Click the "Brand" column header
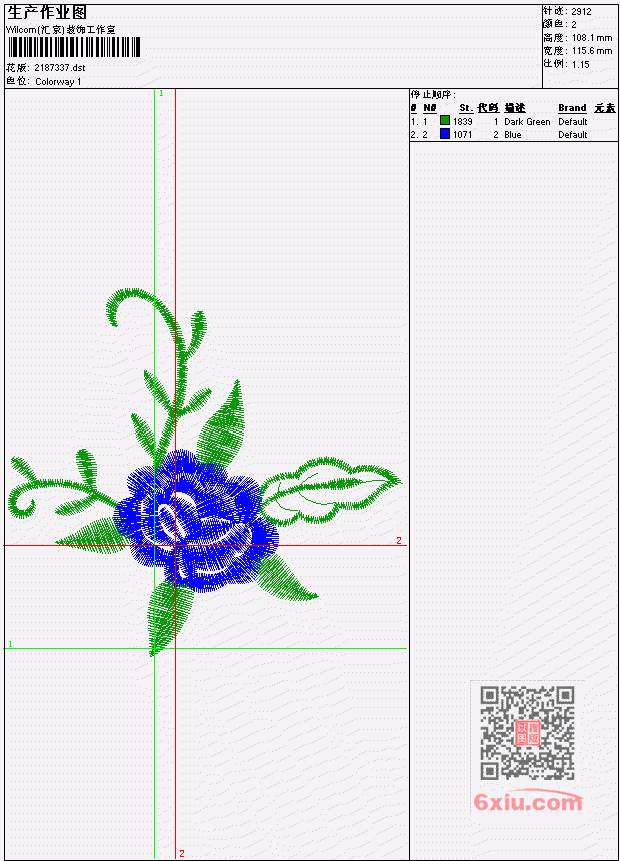Viewport: 620px width, 861px height. 572,108
